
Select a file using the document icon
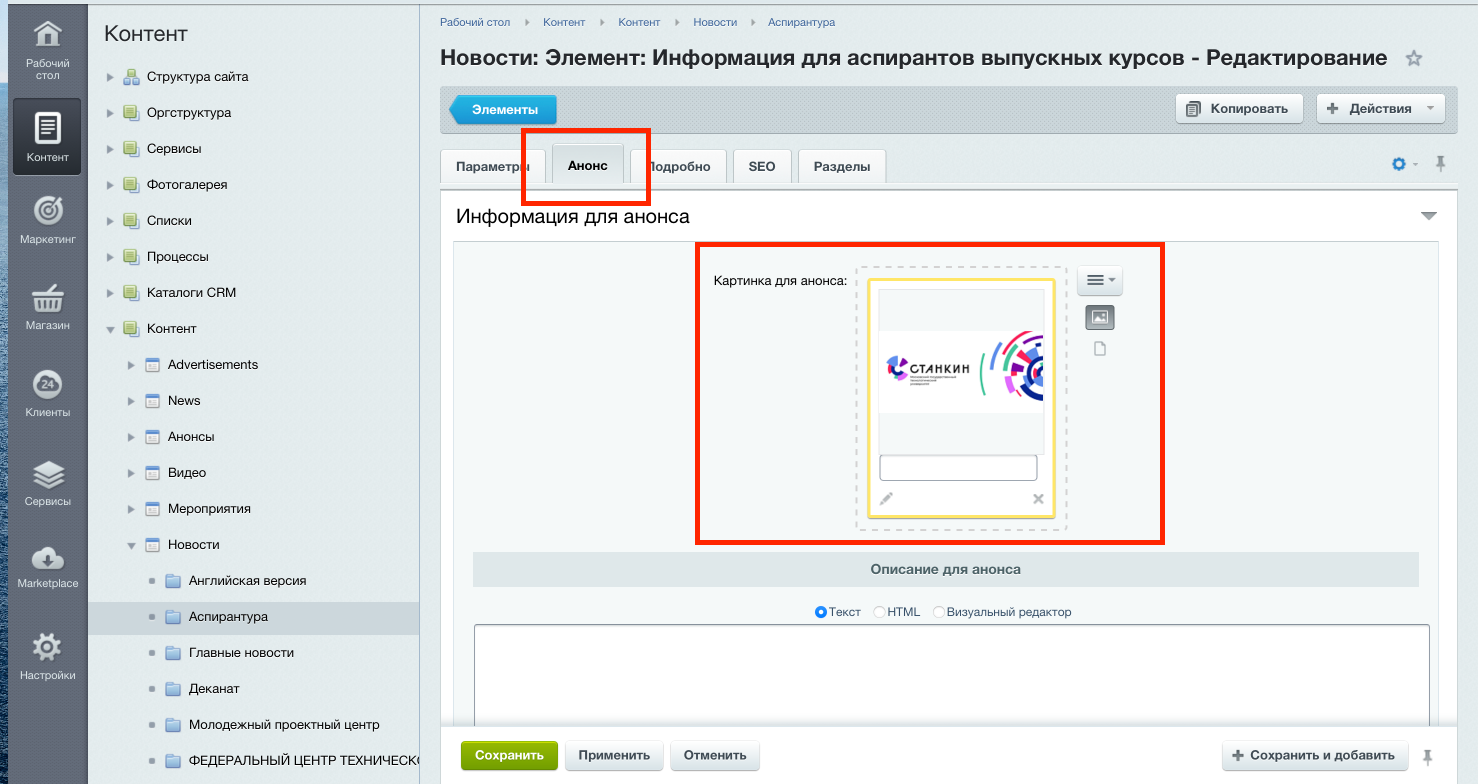click(1100, 349)
